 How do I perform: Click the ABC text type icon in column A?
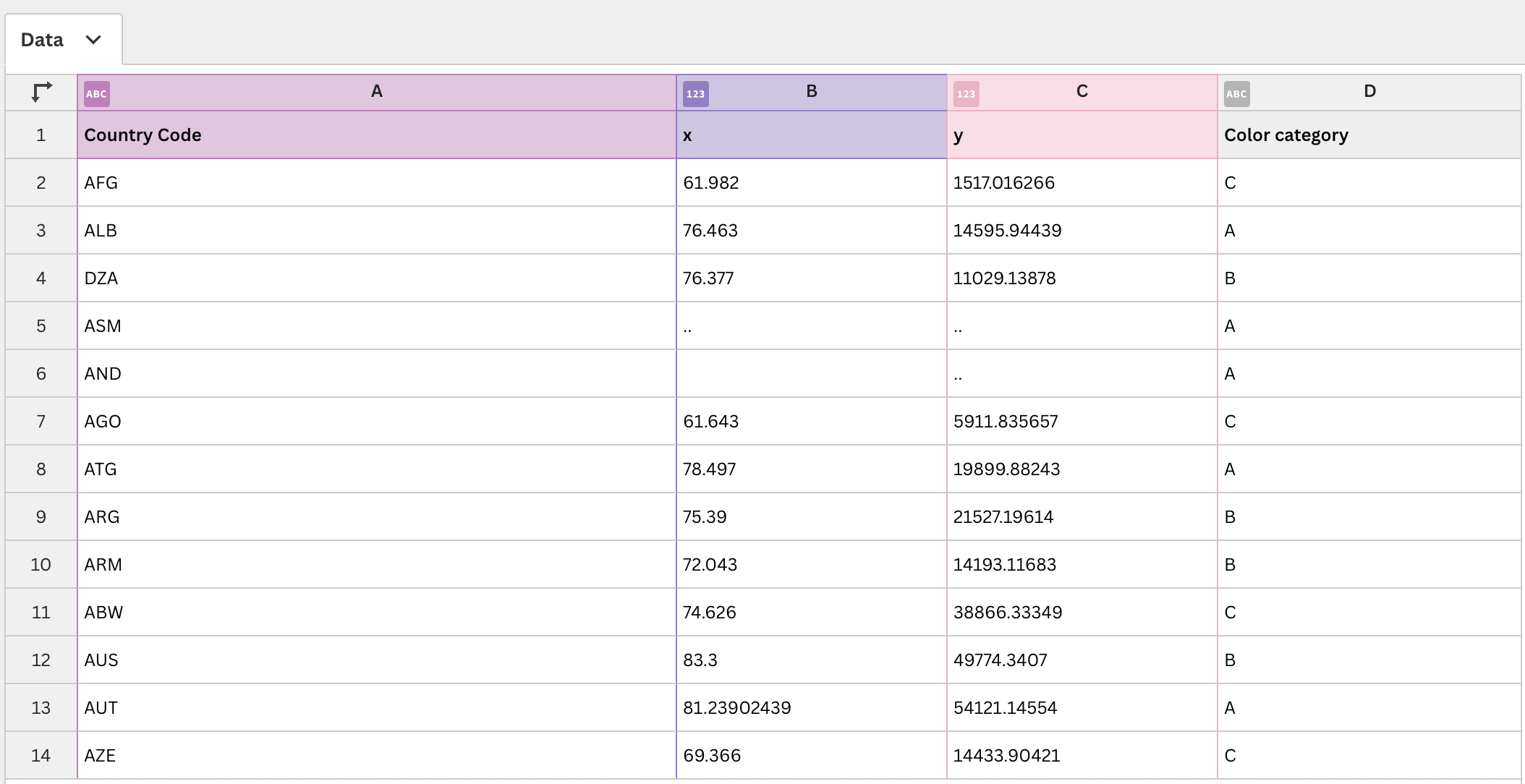pos(96,94)
